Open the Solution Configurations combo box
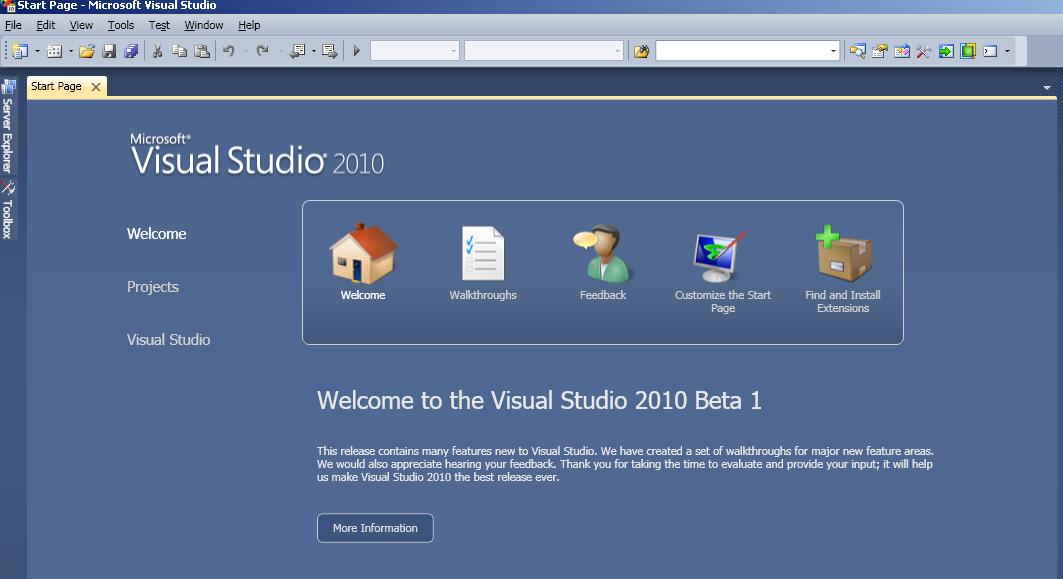This screenshot has width=1063, height=579. tap(415, 51)
